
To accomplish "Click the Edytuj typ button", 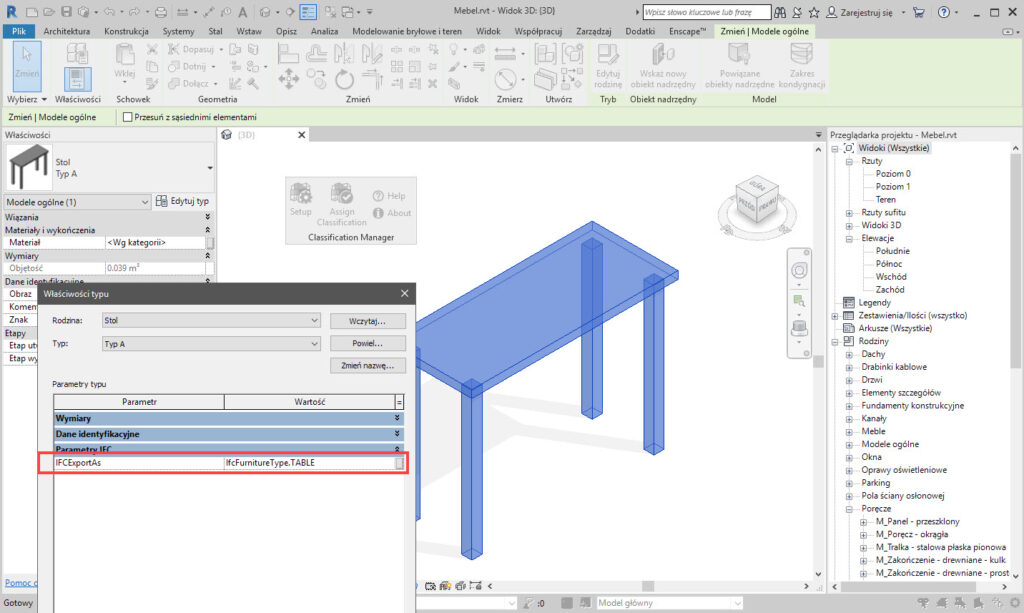I will click(x=183, y=201).
